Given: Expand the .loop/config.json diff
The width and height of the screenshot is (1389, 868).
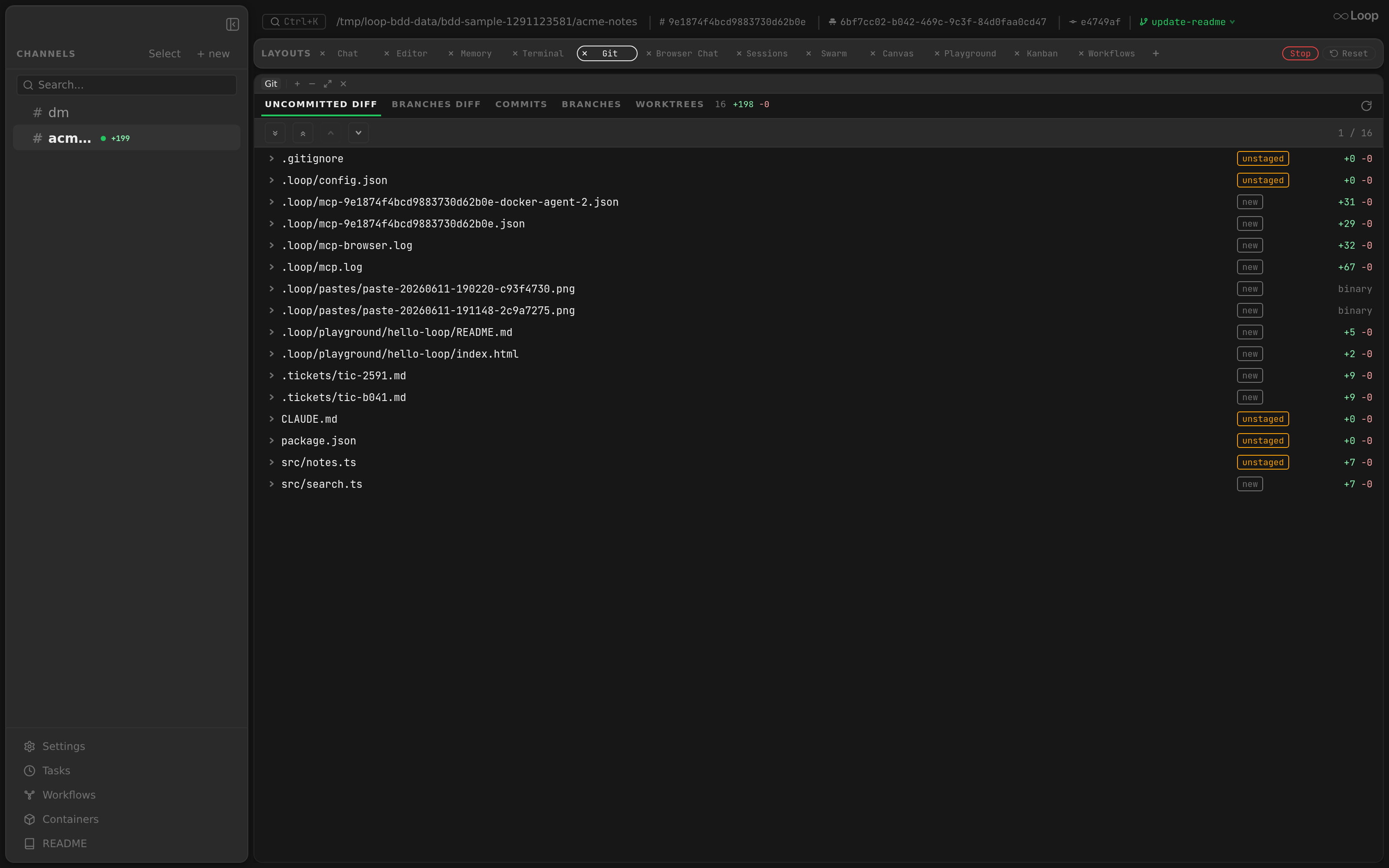Looking at the screenshot, I should pos(271,180).
